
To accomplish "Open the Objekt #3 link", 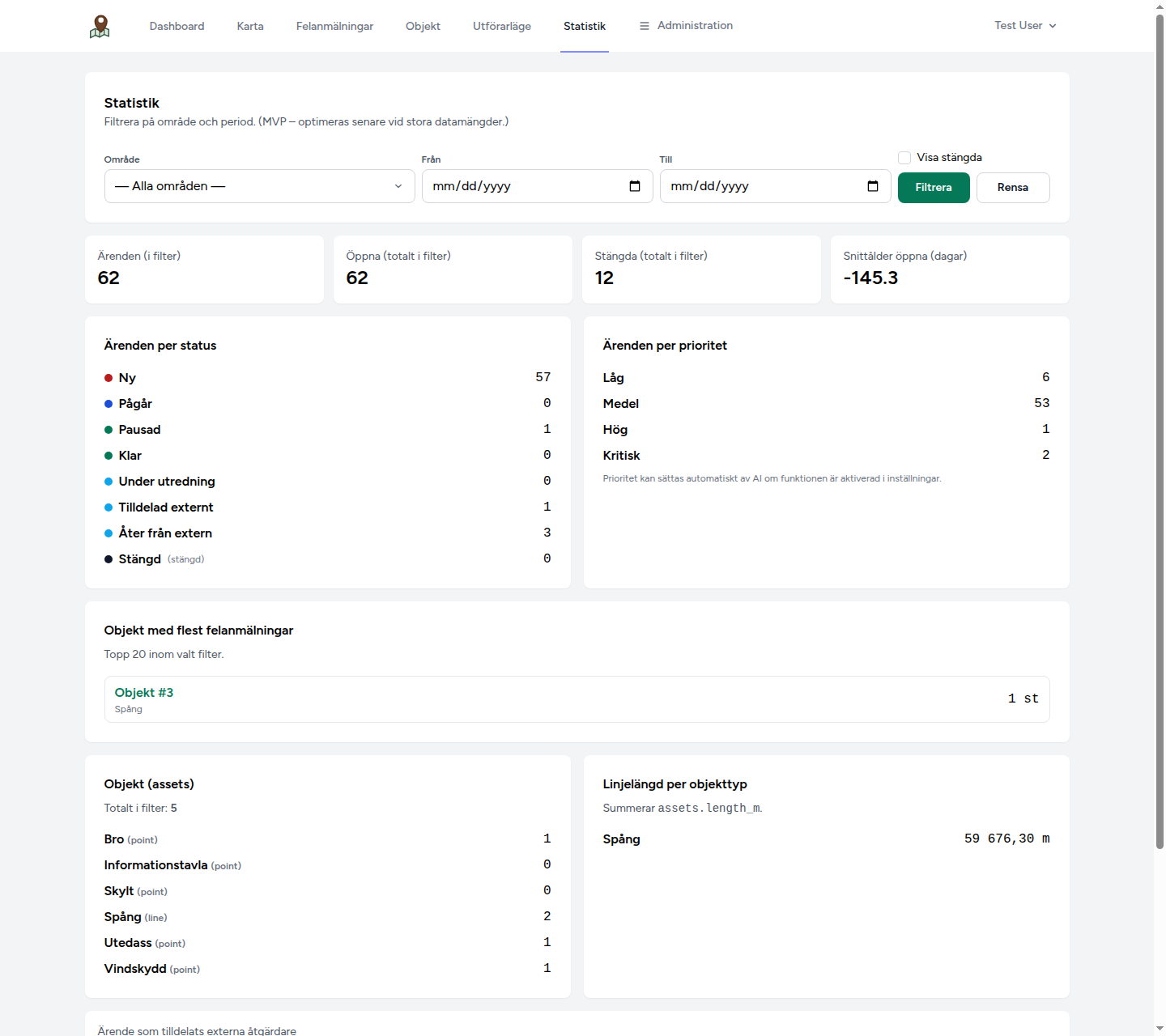I will (144, 693).
